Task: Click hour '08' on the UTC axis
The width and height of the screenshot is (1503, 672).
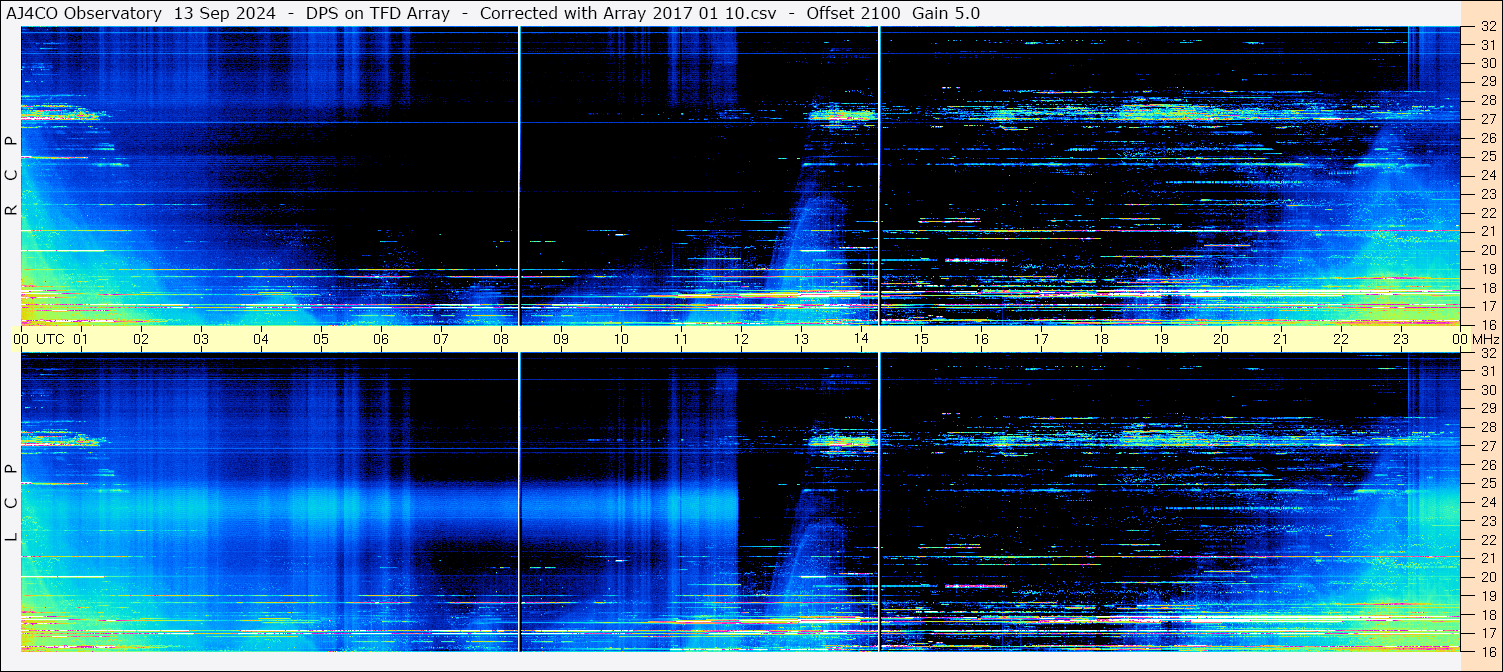Action: click(x=501, y=339)
